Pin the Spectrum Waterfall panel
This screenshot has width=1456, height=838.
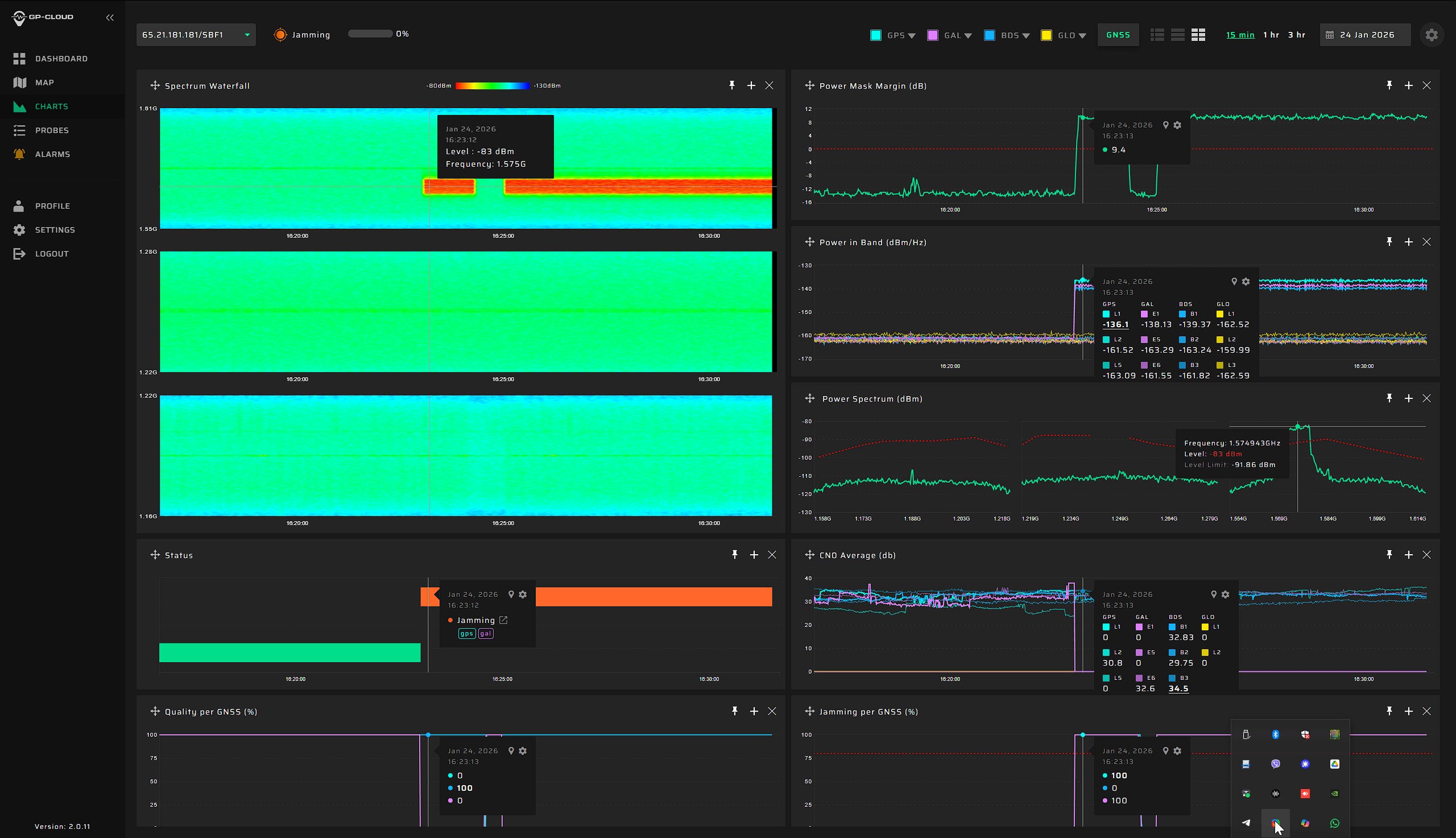[732, 85]
